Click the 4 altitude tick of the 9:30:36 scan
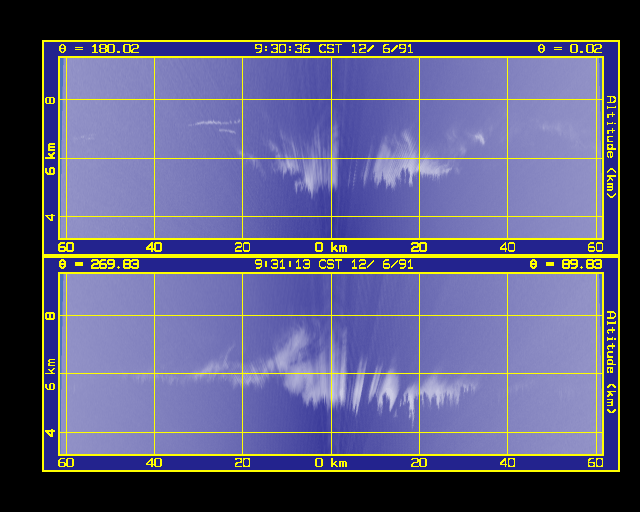The height and width of the screenshot is (512, 640). pos(50,217)
